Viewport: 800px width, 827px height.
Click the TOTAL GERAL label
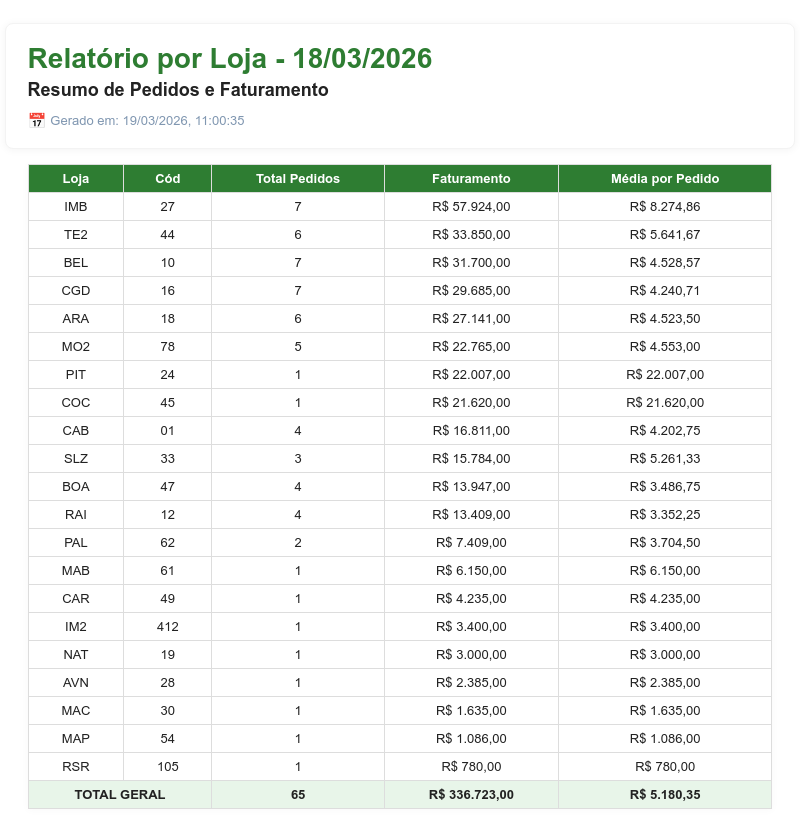coord(120,794)
